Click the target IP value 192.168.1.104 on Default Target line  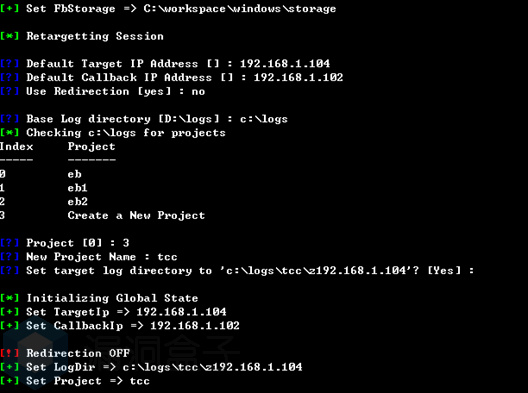(x=285, y=64)
